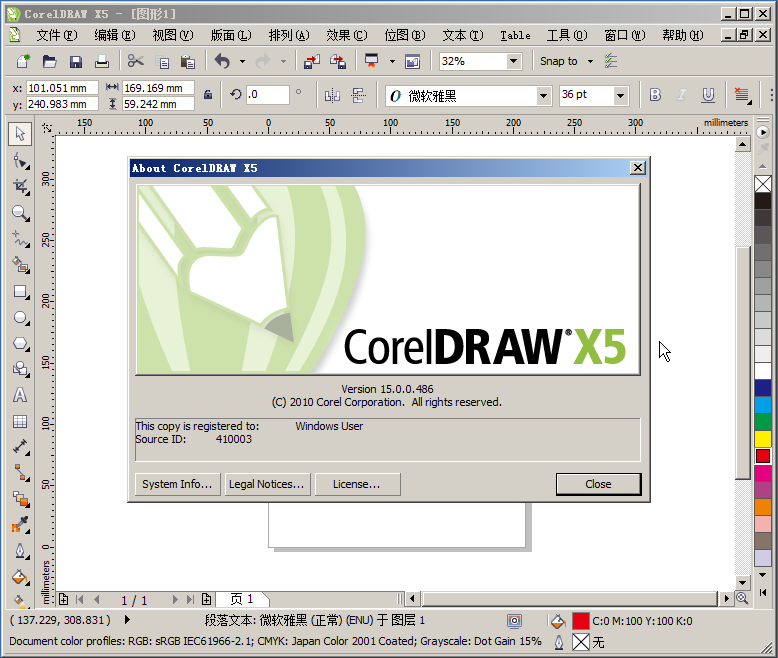Select the Pick tool in toolbox

[19, 134]
